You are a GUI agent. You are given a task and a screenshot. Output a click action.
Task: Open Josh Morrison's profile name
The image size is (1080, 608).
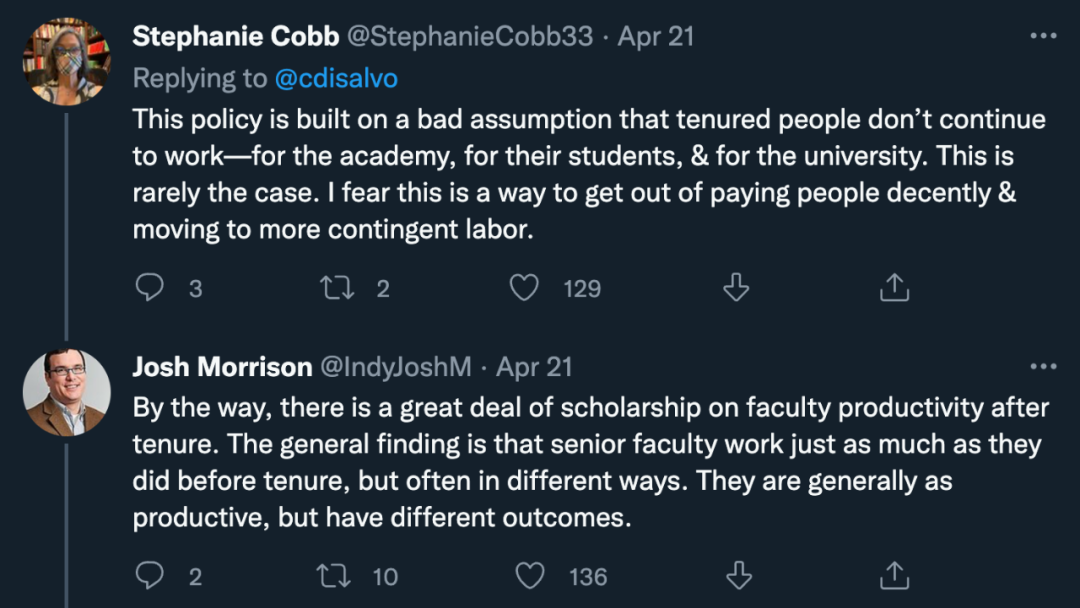pyautogui.click(x=222, y=367)
